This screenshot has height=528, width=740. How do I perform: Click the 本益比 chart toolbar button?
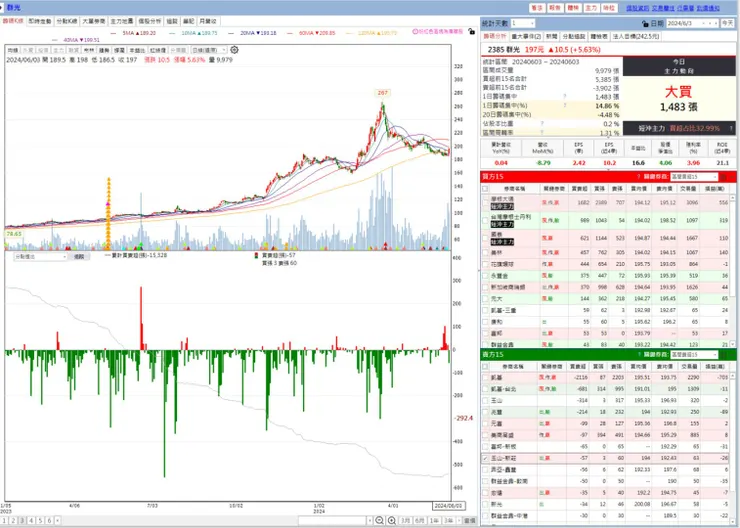pos(137,50)
